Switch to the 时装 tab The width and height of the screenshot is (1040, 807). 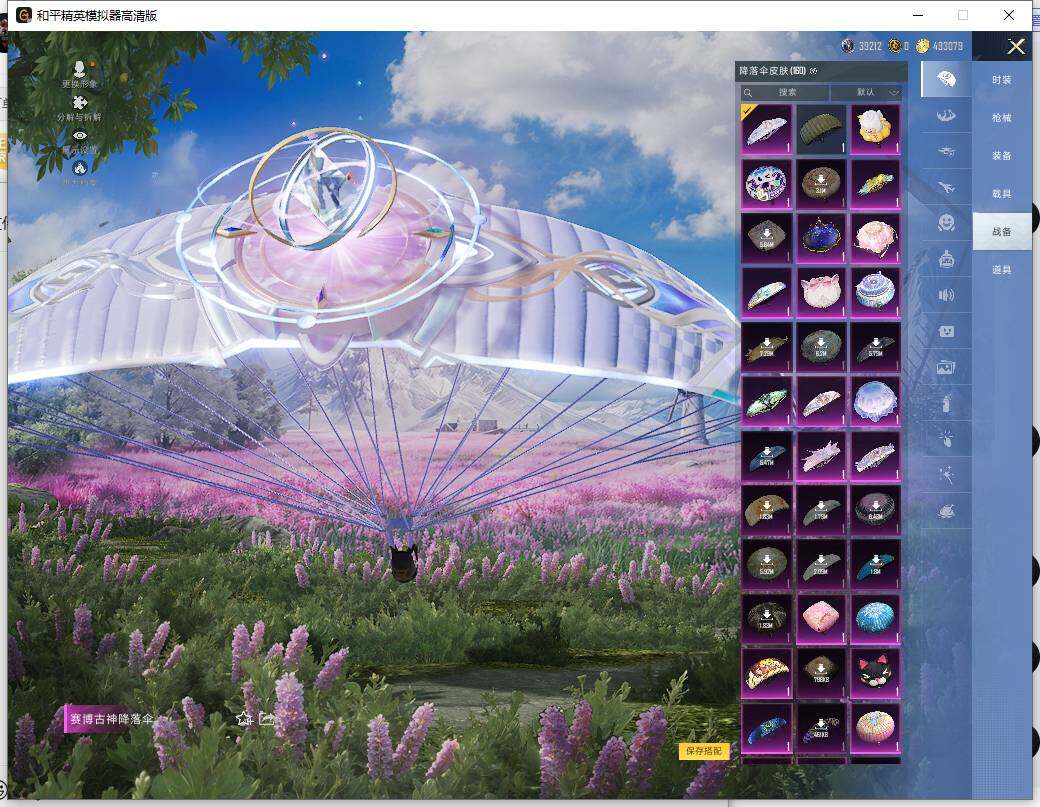pos(1001,80)
